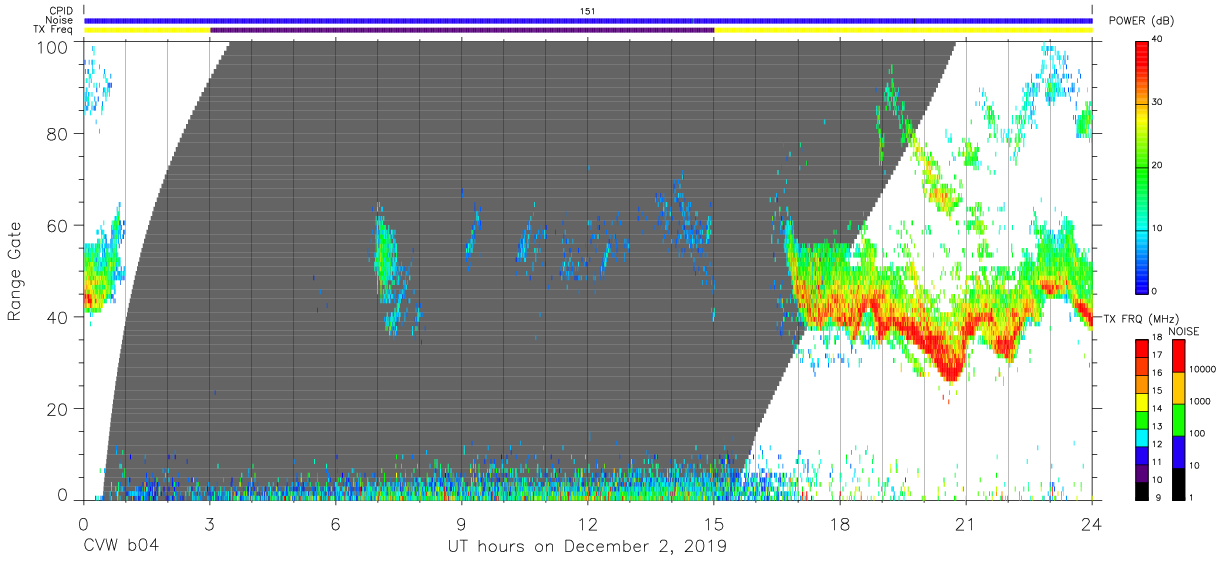Click the purple segment of TX Freq bar
Image resolution: width=1228 pixels, height=567 pixels.
[462, 30]
